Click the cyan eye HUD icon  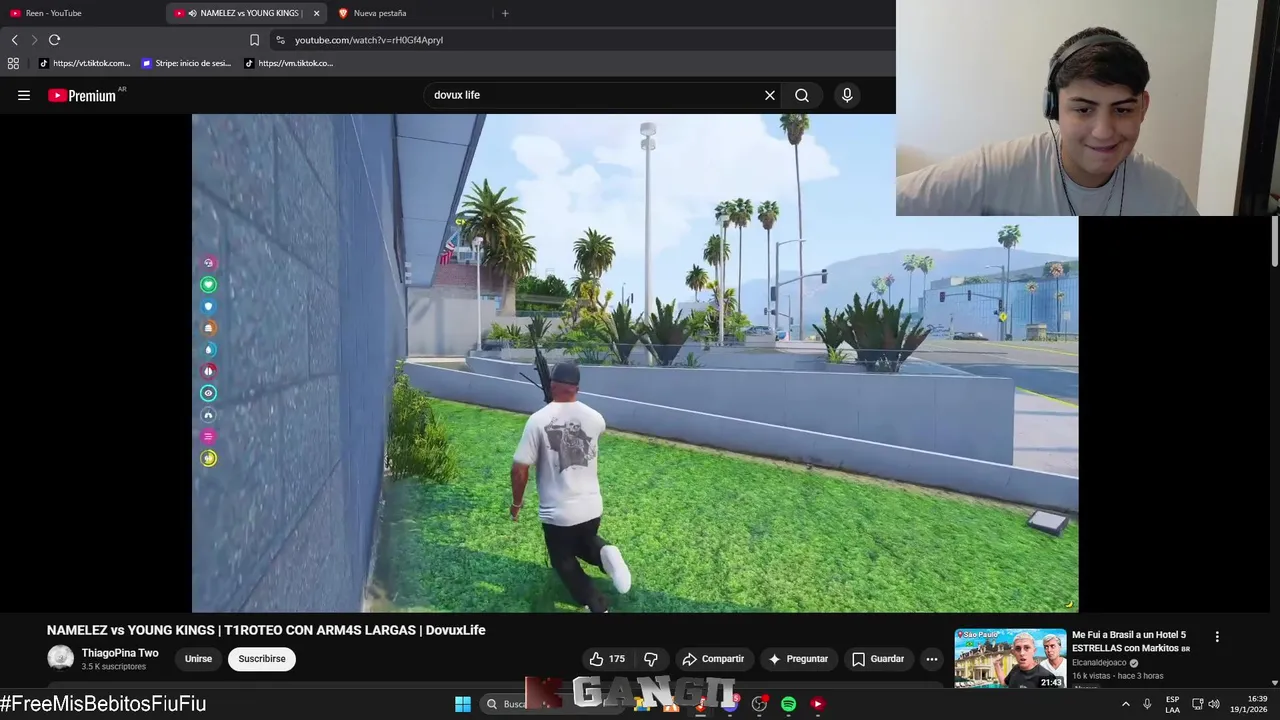tap(208, 393)
